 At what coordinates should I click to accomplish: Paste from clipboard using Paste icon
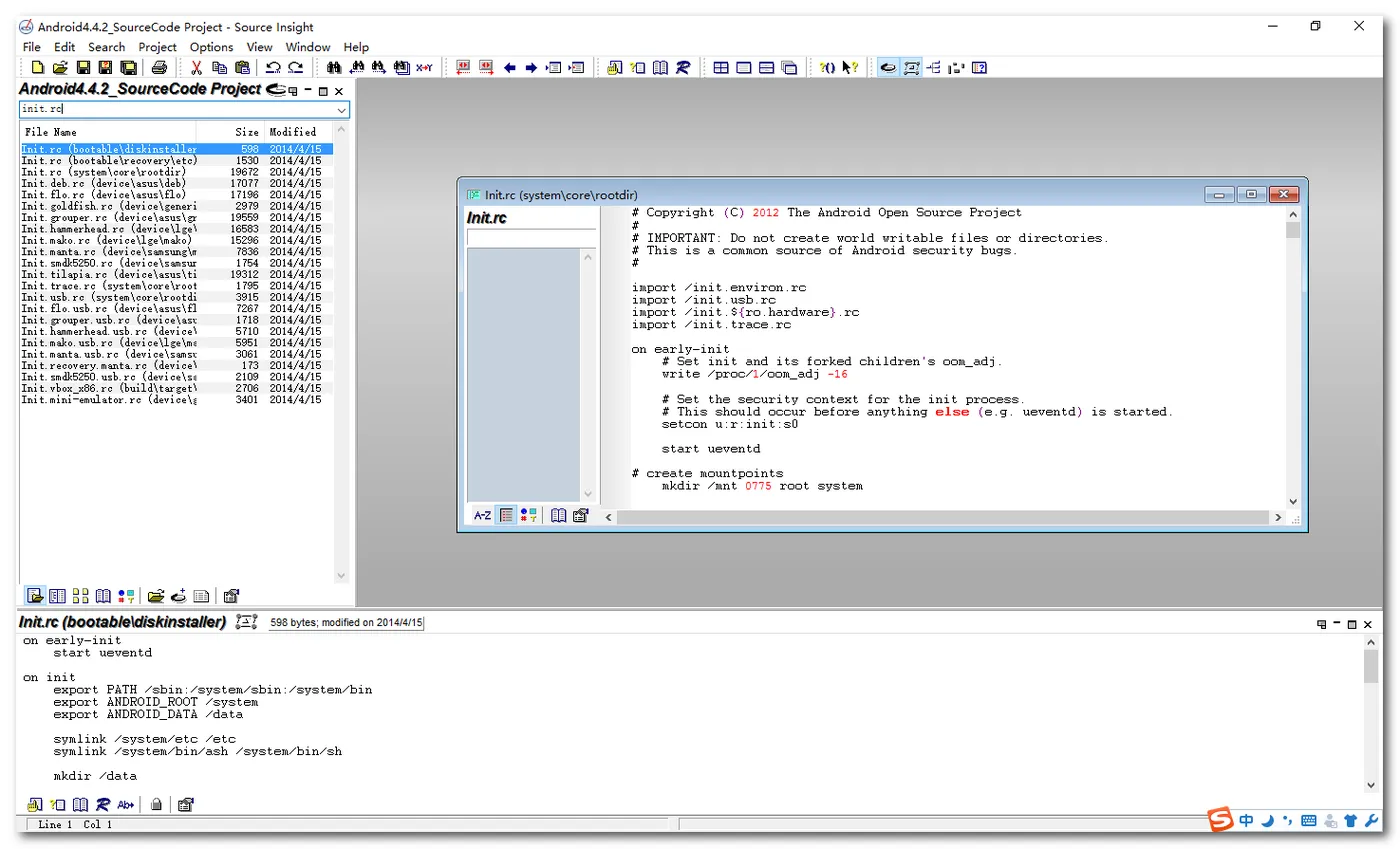(242, 68)
